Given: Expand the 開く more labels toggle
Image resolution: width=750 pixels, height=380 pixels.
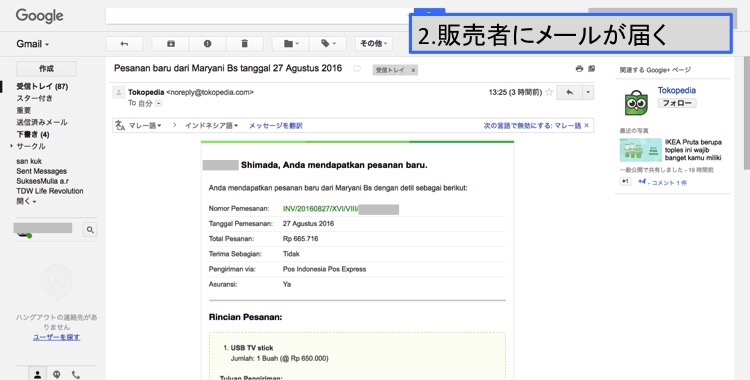Looking at the screenshot, I should tap(26, 201).
